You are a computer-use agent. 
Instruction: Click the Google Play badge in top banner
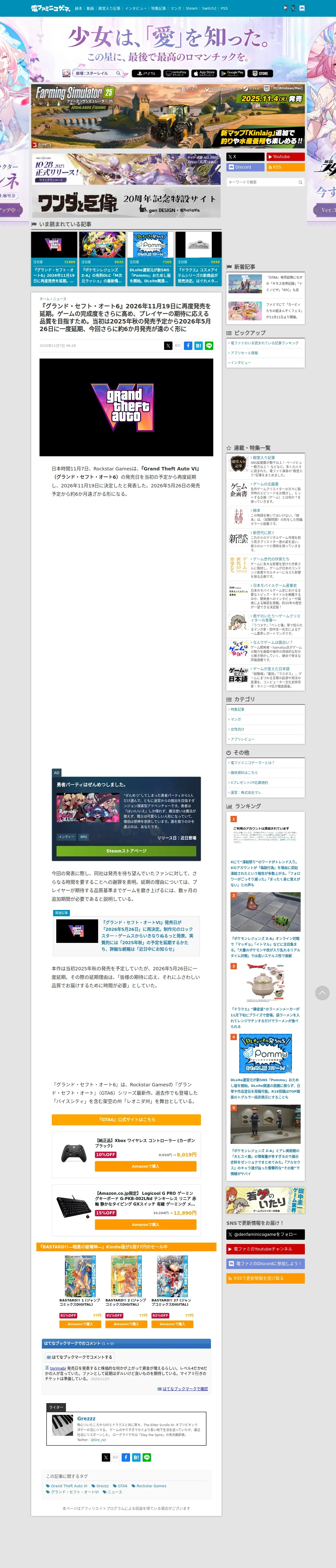pyautogui.click(x=232, y=73)
